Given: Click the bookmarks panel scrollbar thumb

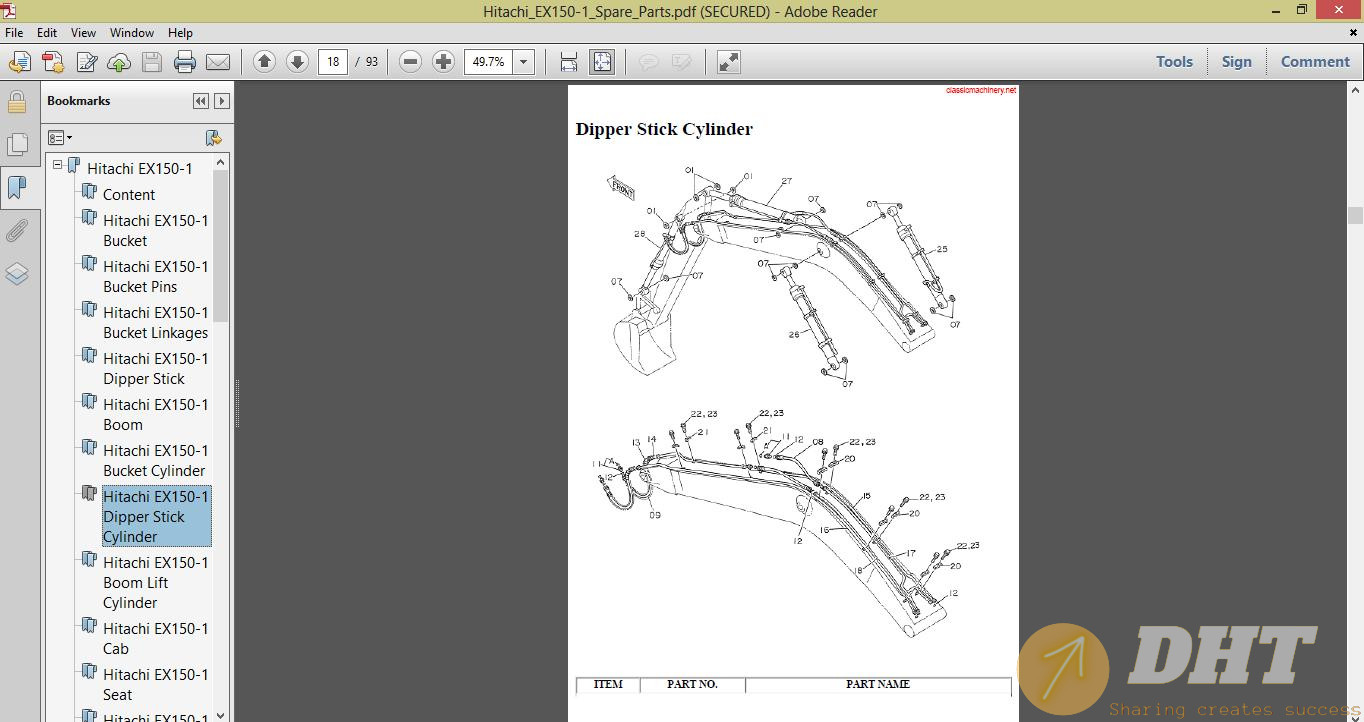Looking at the screenshot, I should [x=222, y=246].
